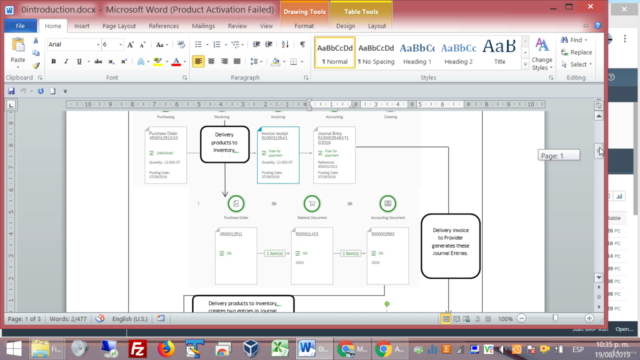Toggle Italic formatting
This screenshot has width=640, height=360.
click(x=66, y=62)
